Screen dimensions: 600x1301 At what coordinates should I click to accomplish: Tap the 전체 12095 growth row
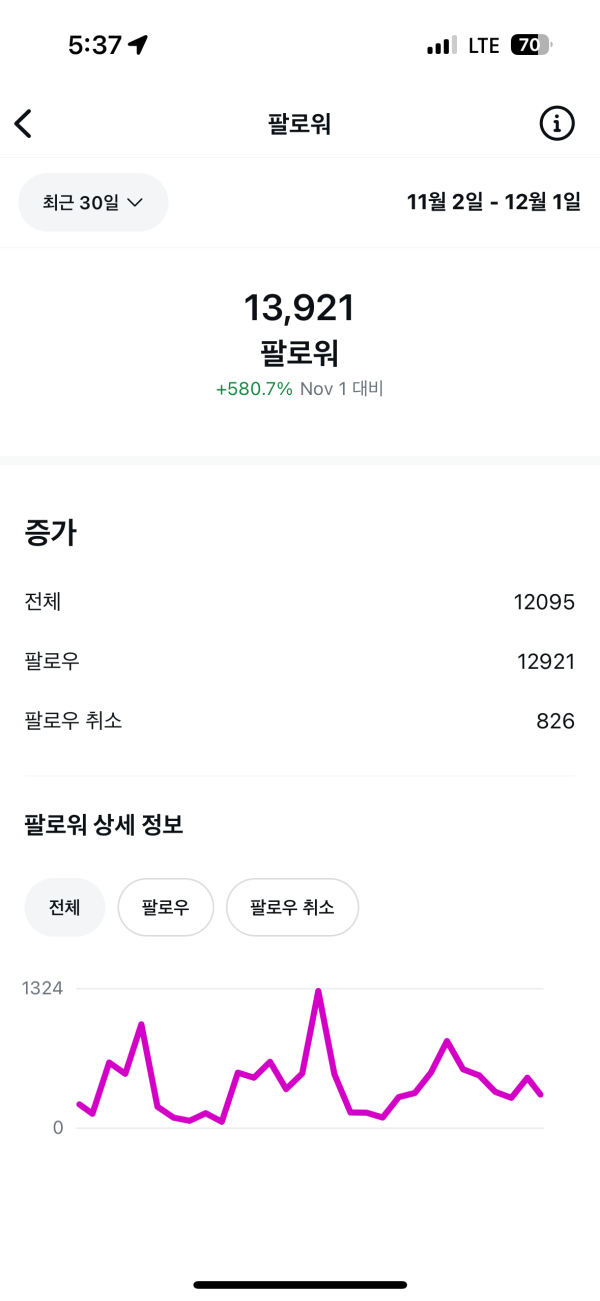pyautogui.click(x=299, y=602)
